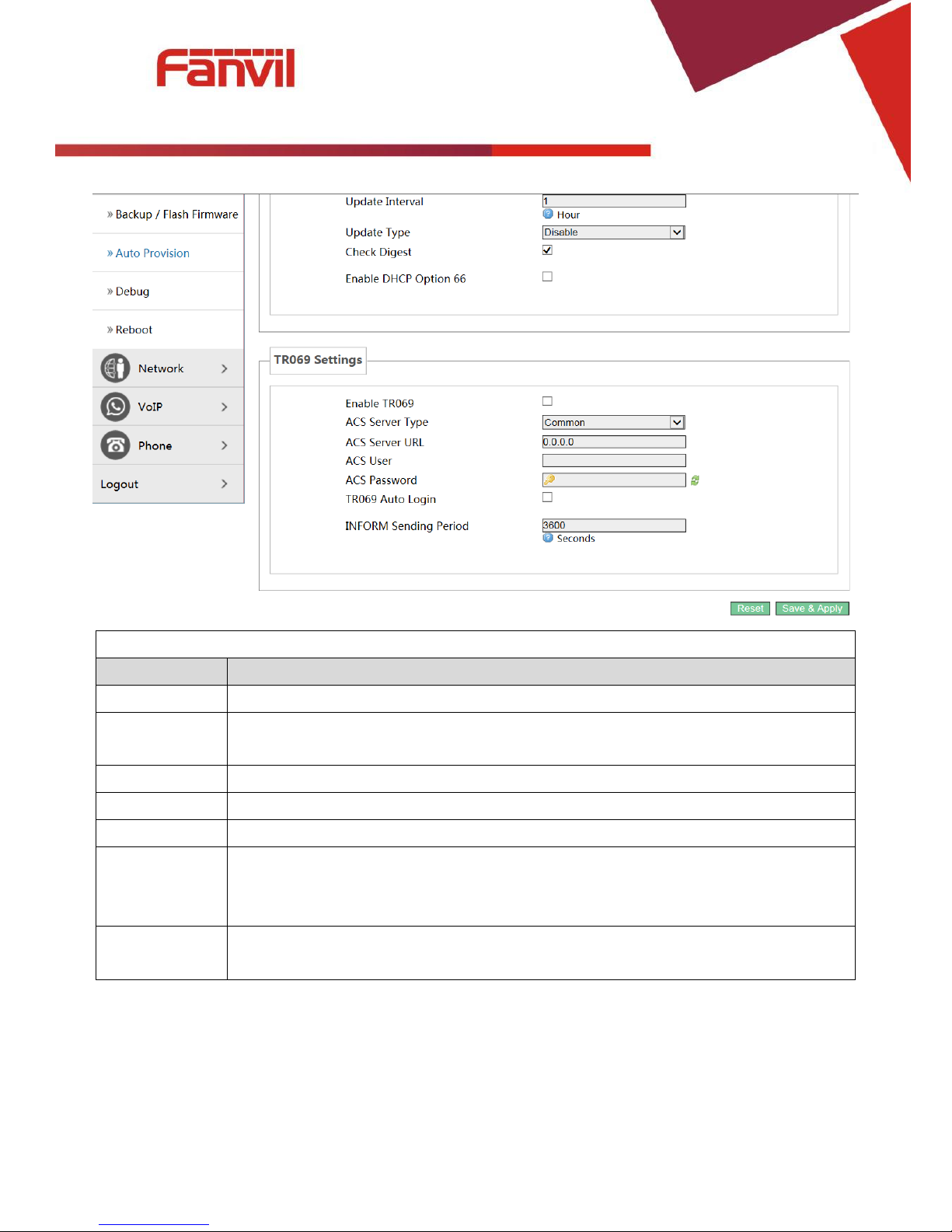Select the Network sidebar section
This screenshot has width=952, height=1232.
[168, 368]
